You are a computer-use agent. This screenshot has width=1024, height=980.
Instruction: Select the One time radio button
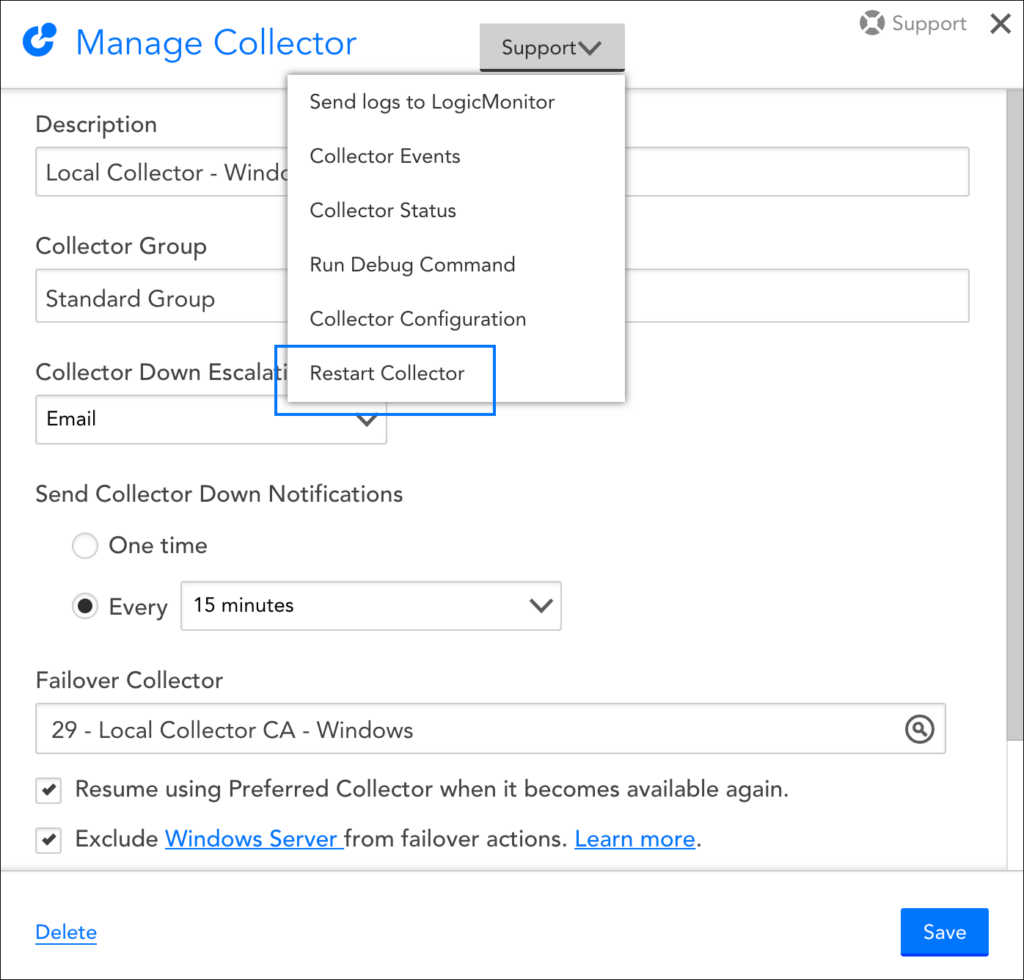85,545
